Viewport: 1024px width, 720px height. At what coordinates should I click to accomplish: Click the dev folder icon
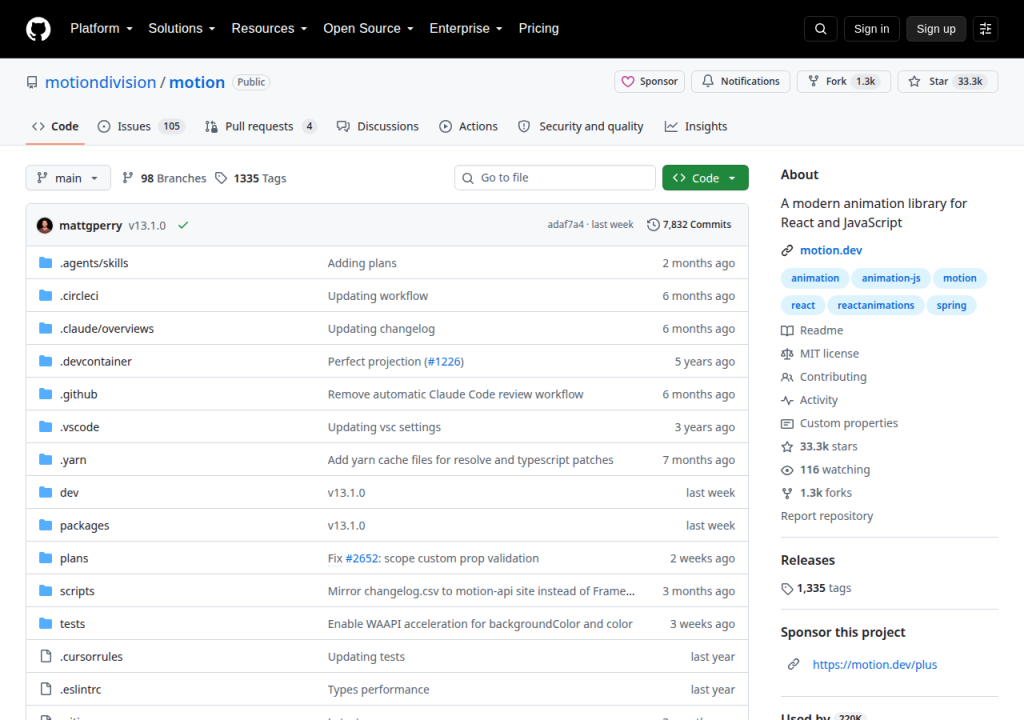click(45, 492)
